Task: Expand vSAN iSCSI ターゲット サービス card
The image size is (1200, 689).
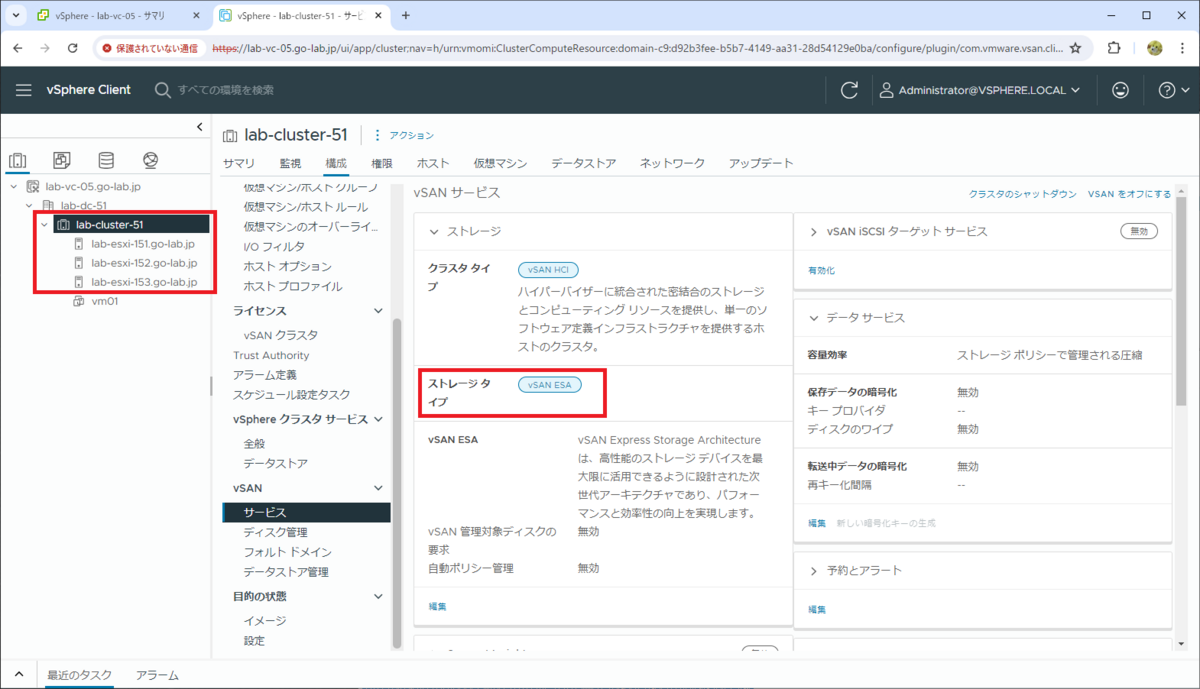Action: point(814,231)
